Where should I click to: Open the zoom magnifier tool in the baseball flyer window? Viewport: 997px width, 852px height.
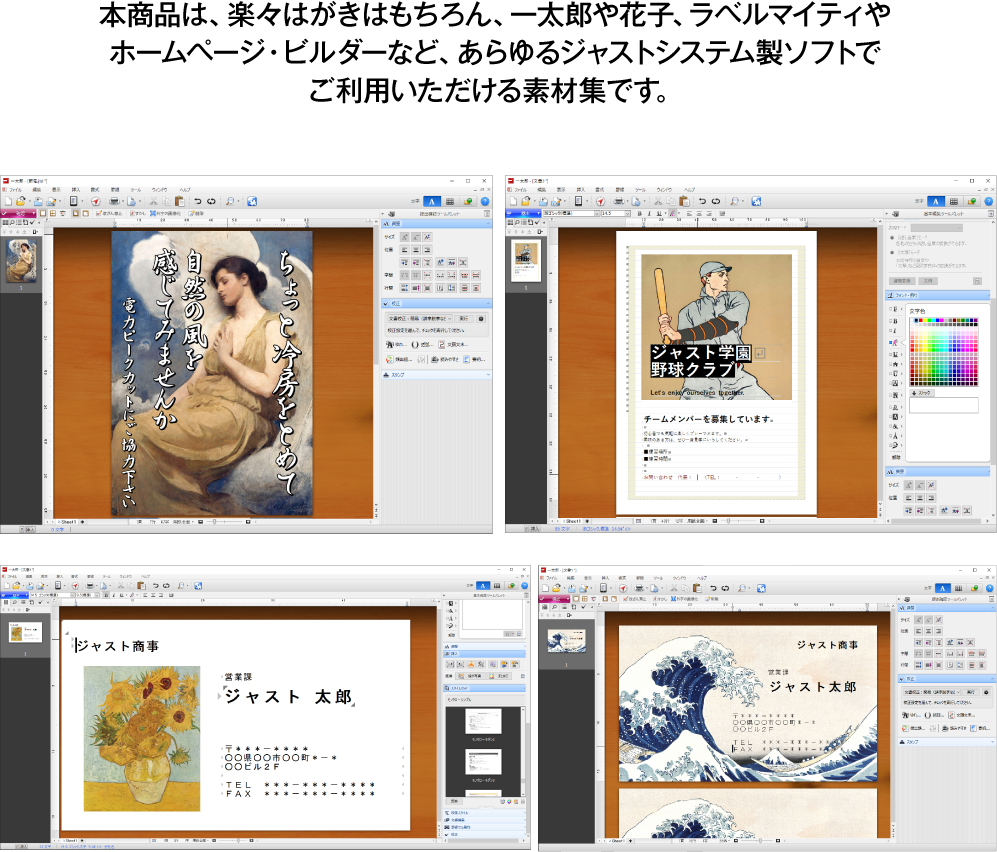tap(733, 201)
